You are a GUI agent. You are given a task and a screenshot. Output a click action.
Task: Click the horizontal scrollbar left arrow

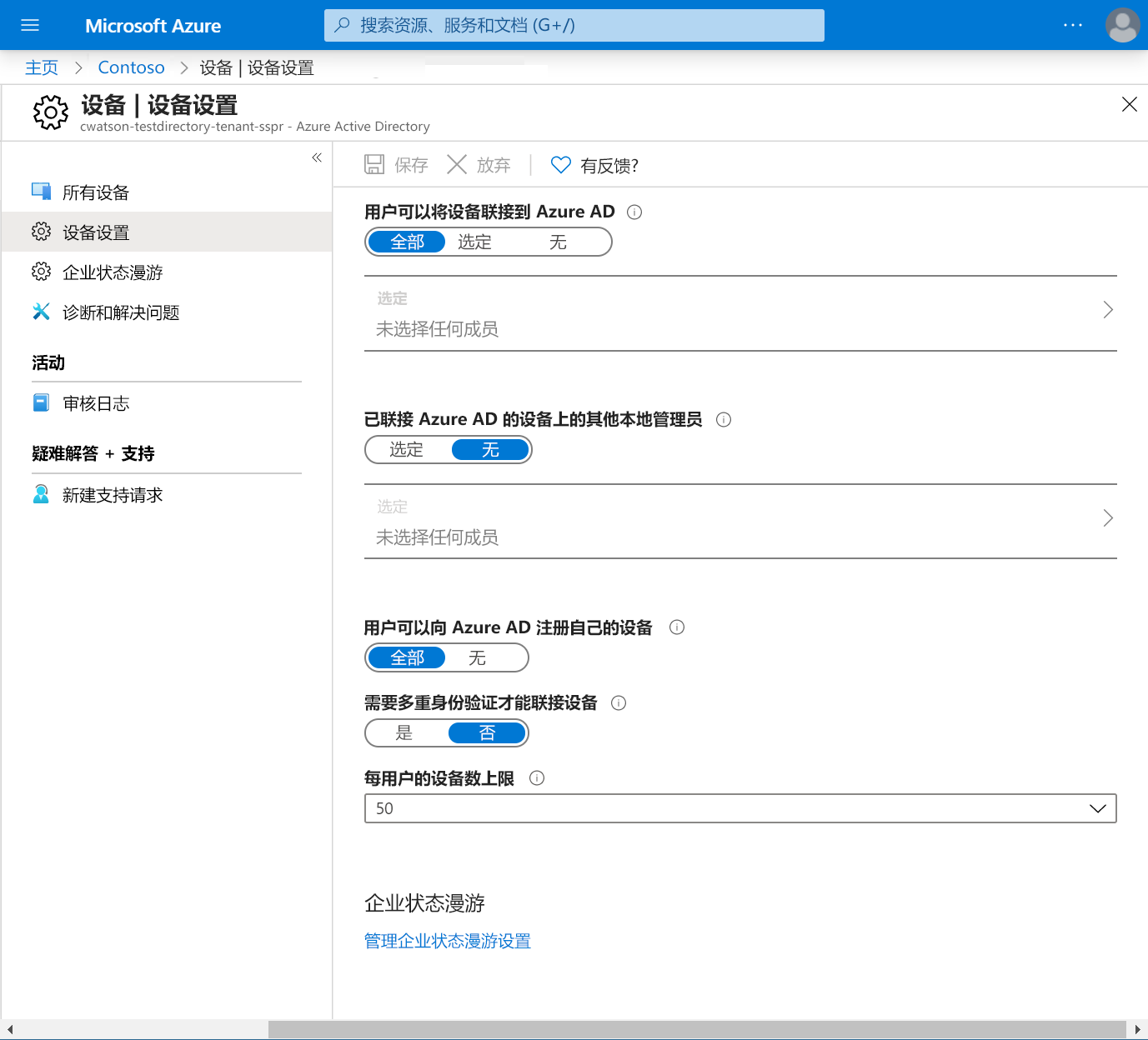click(9, 1030)
